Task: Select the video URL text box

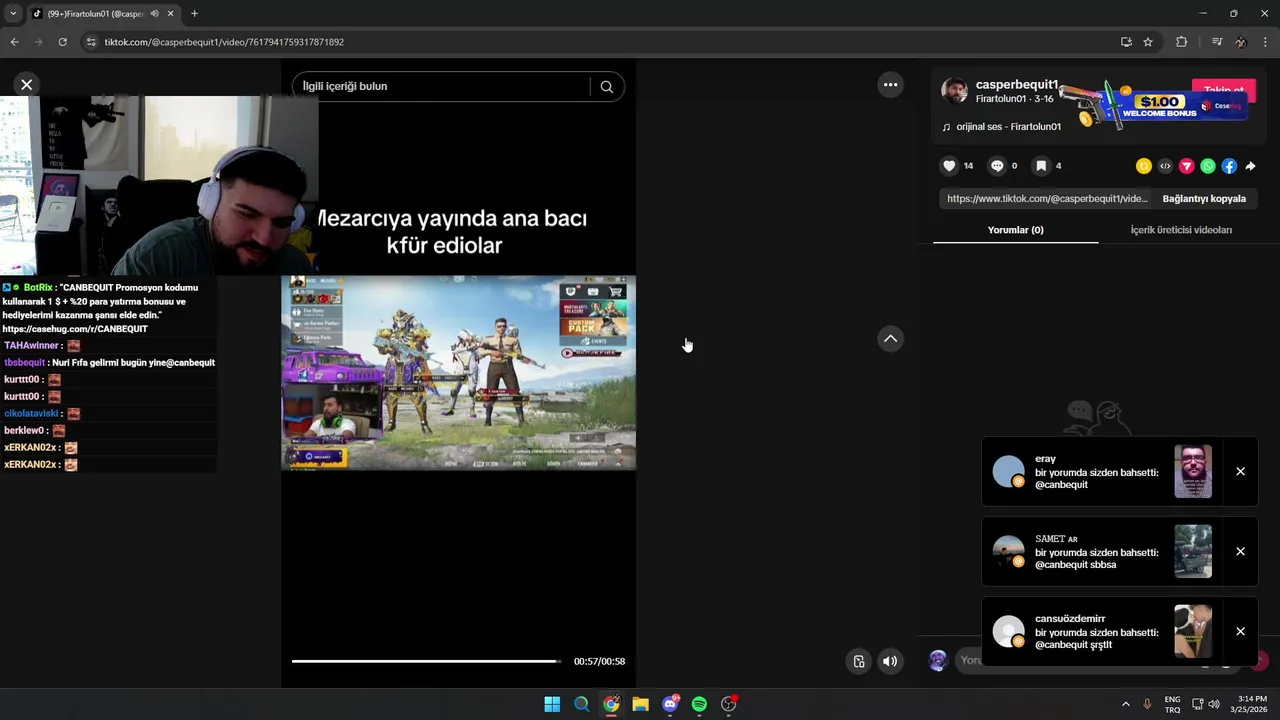Action: (1047, 199)
